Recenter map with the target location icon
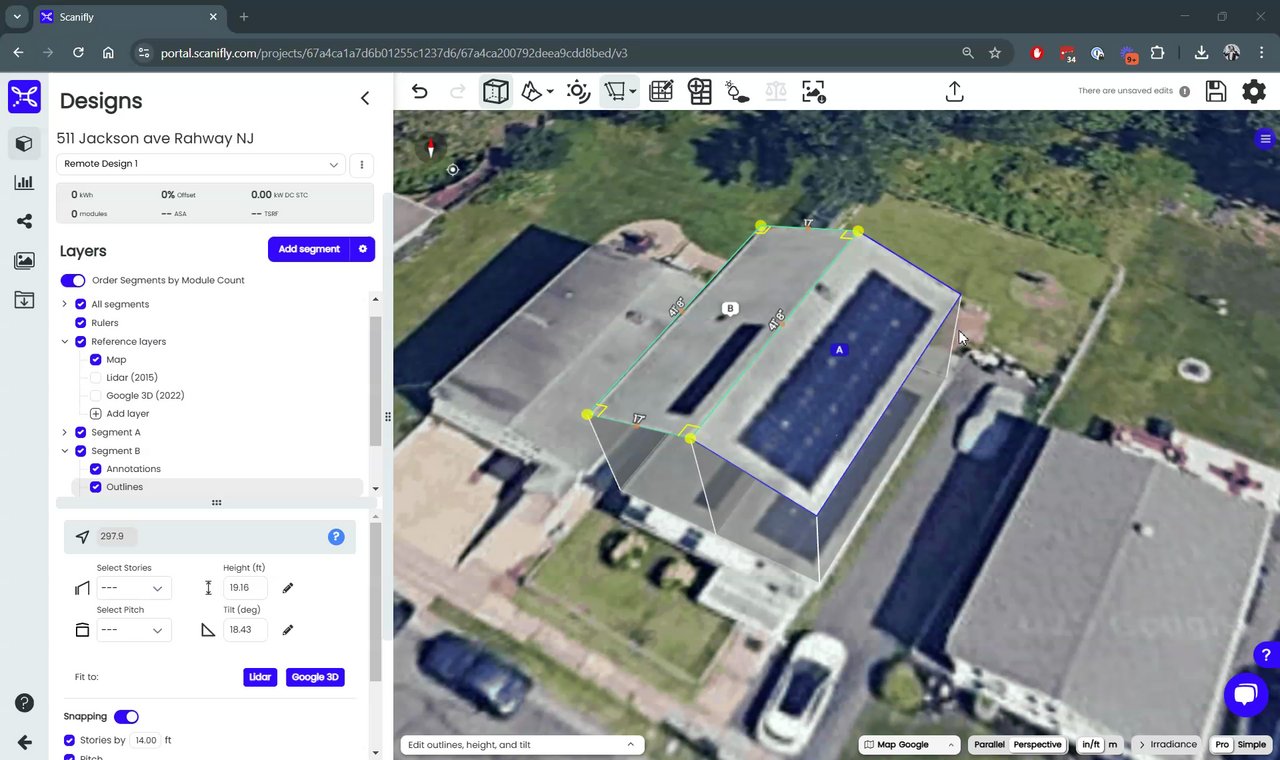Image resolution: width=1280 pixels, height=760 pixels. coord(453,170)
